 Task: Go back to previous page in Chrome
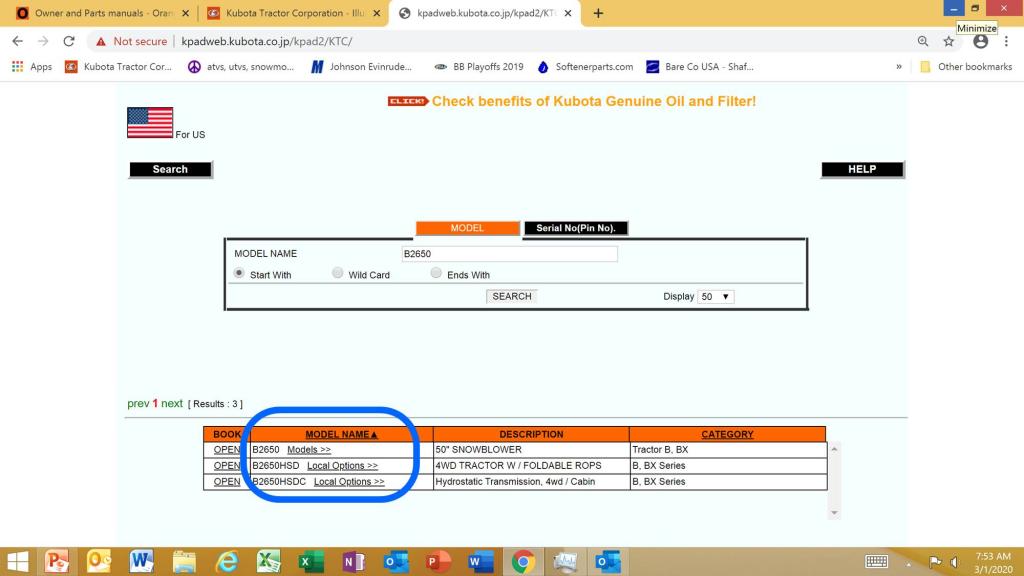click(18, 41)
